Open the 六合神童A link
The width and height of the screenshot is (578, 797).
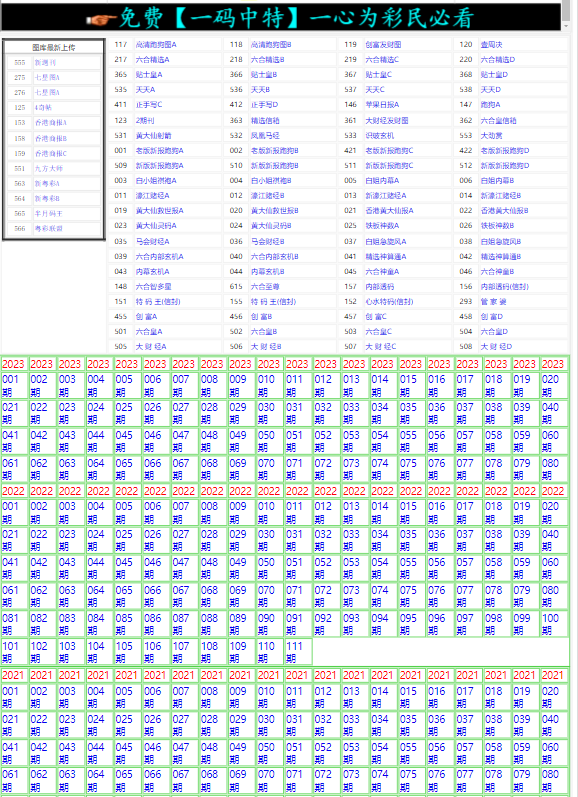point(382,272)
